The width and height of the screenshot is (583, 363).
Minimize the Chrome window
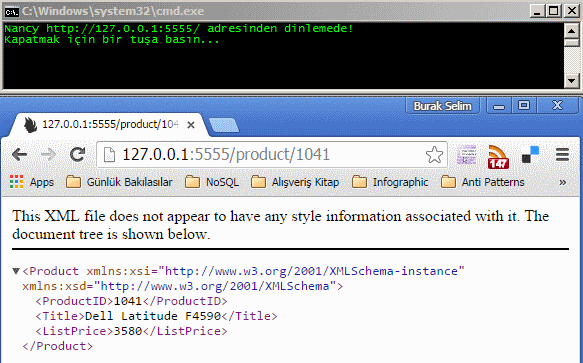[x=499, y=106]
